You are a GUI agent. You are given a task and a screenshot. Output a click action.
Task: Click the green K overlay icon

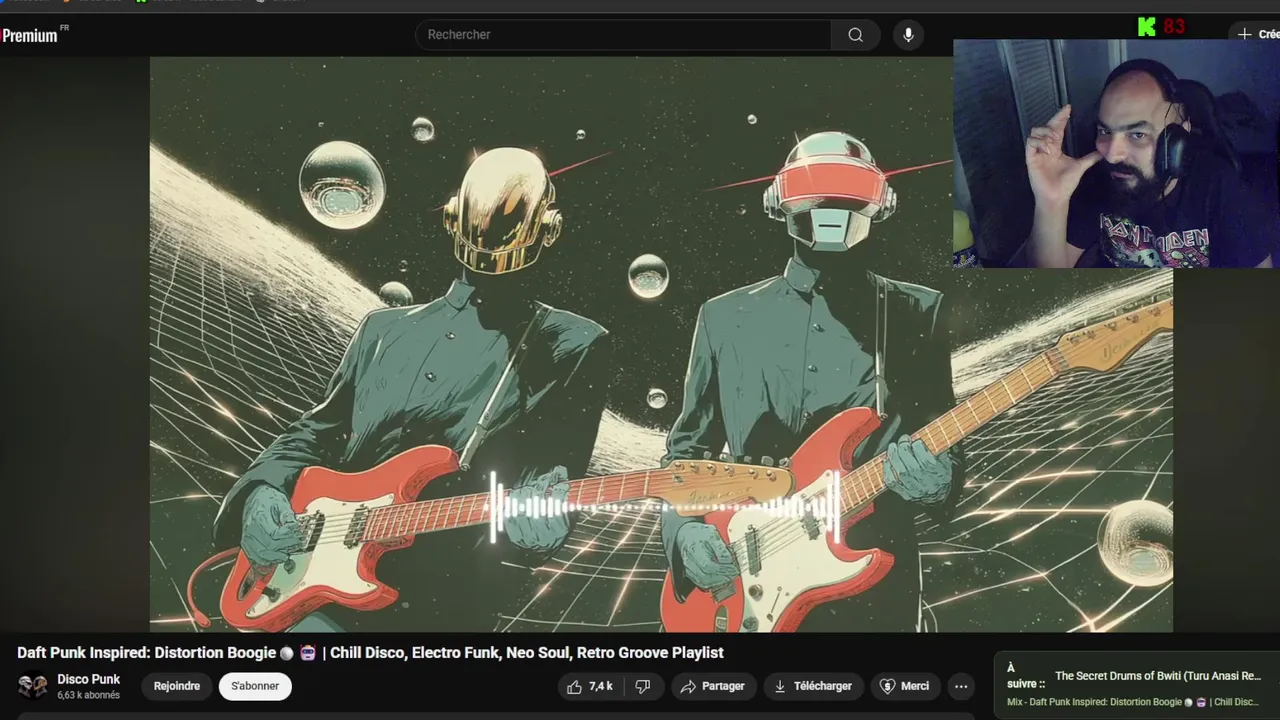click(1147, 27)
